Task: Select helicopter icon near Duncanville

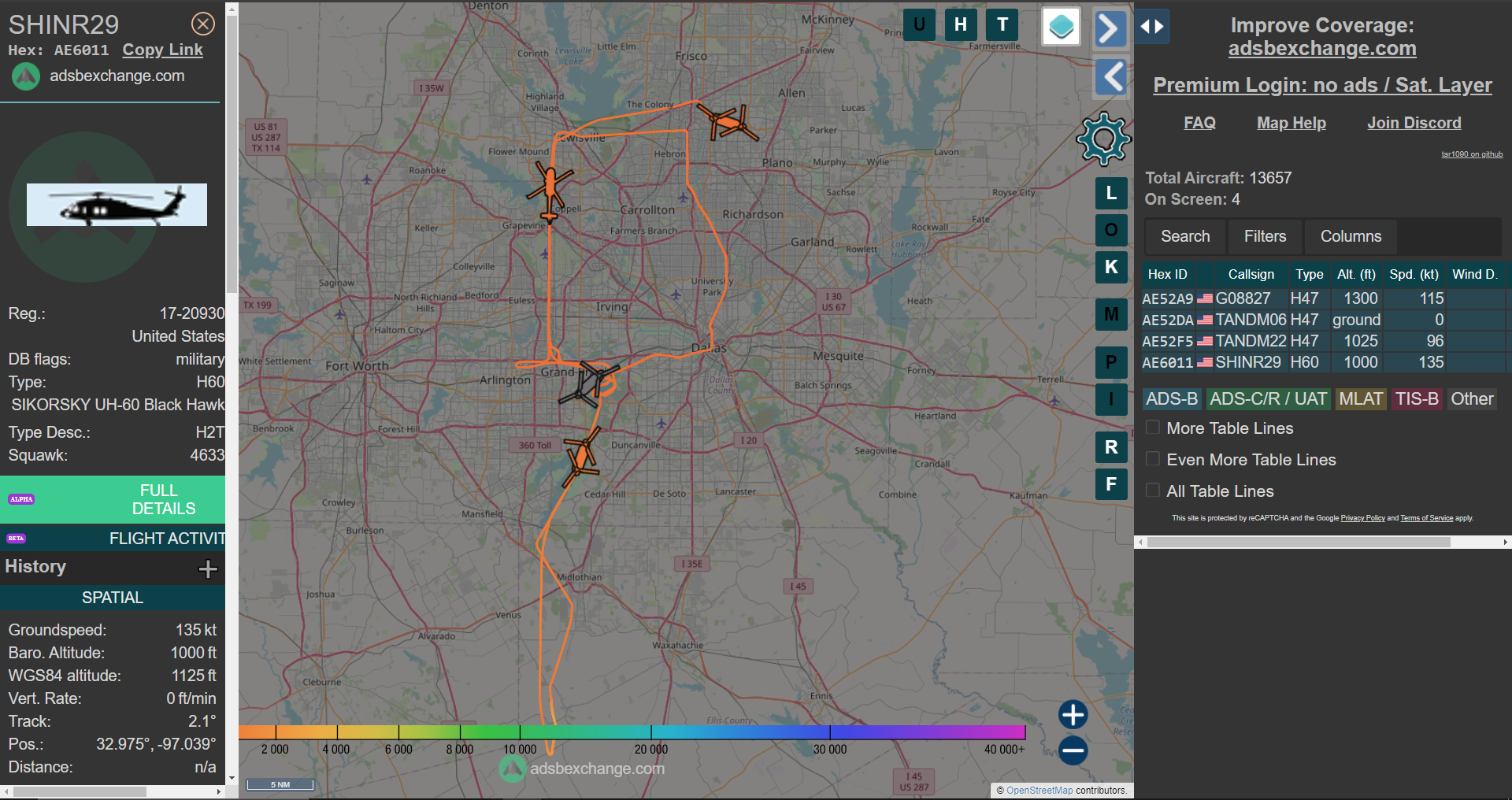Action: pyautogui.click(x=583, y=456)
